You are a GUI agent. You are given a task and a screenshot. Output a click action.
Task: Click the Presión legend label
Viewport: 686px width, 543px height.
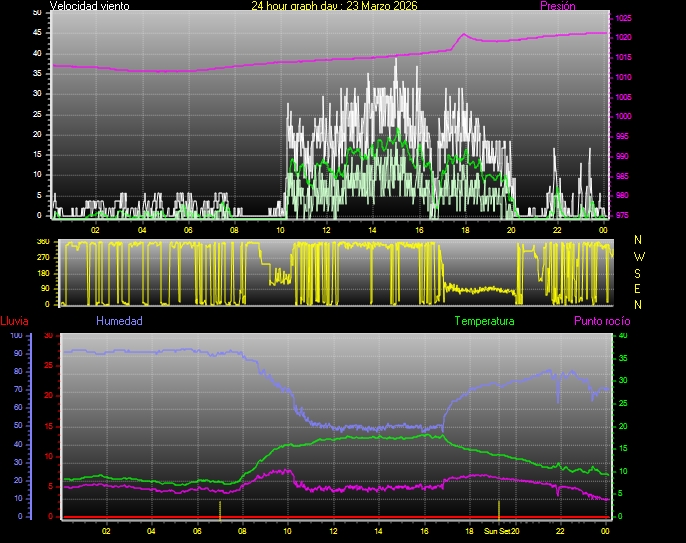pos(558,6)
